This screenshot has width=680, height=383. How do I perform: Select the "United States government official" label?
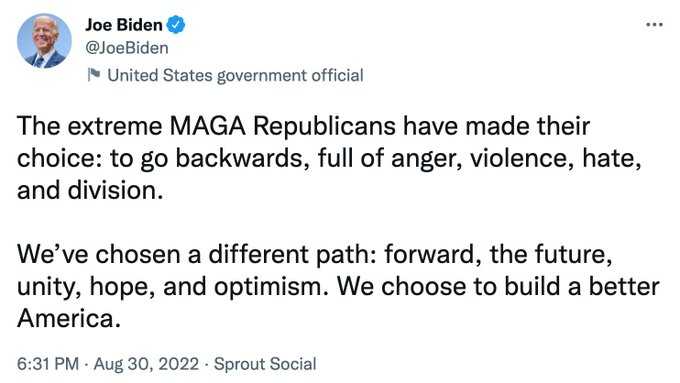pyautogui.click(x=235, y=75)
